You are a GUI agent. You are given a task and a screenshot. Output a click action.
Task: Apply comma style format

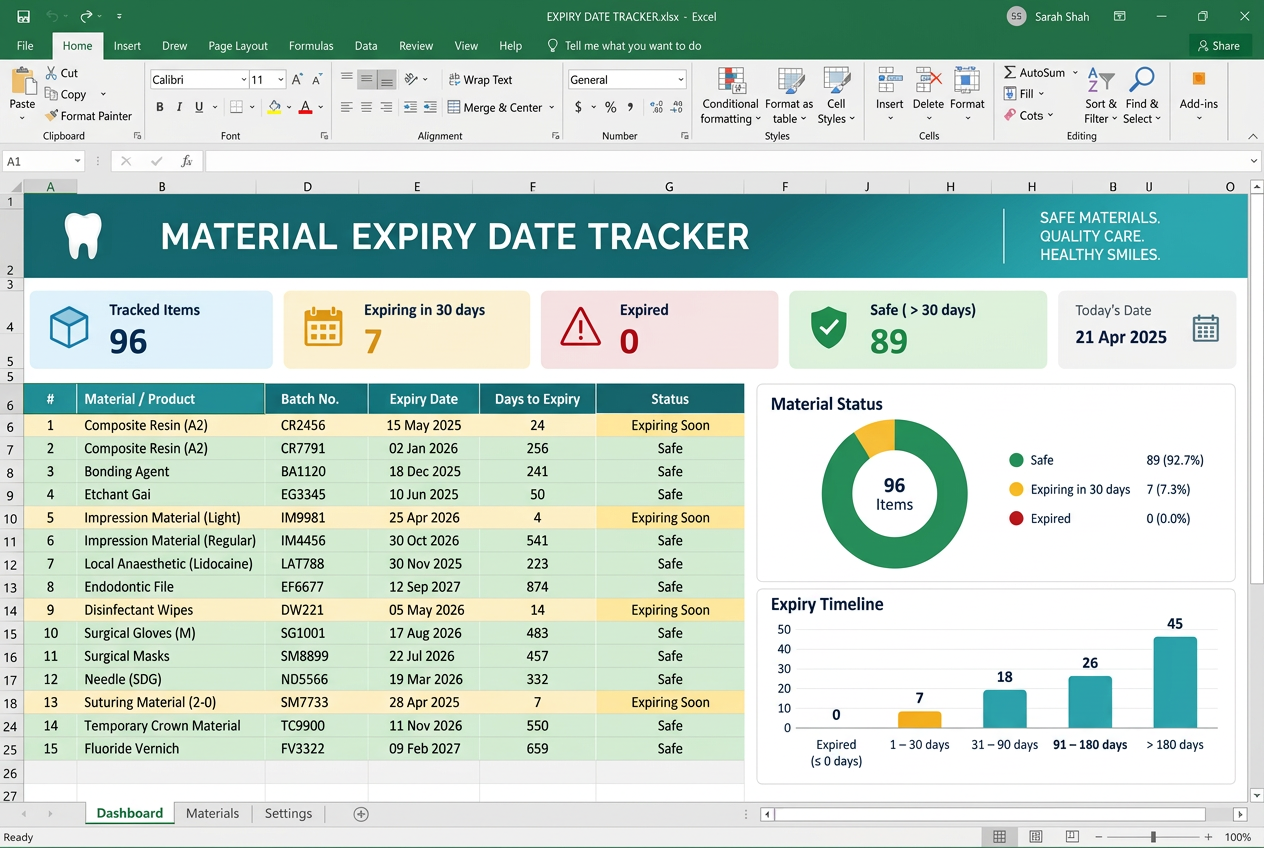(630, 107)
